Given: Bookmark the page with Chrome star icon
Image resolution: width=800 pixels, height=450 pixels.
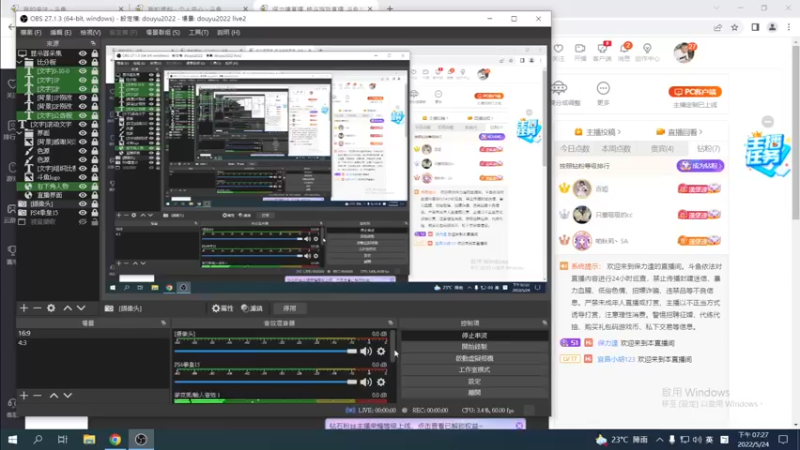Looking at the screenshot, I should [735, 28].
